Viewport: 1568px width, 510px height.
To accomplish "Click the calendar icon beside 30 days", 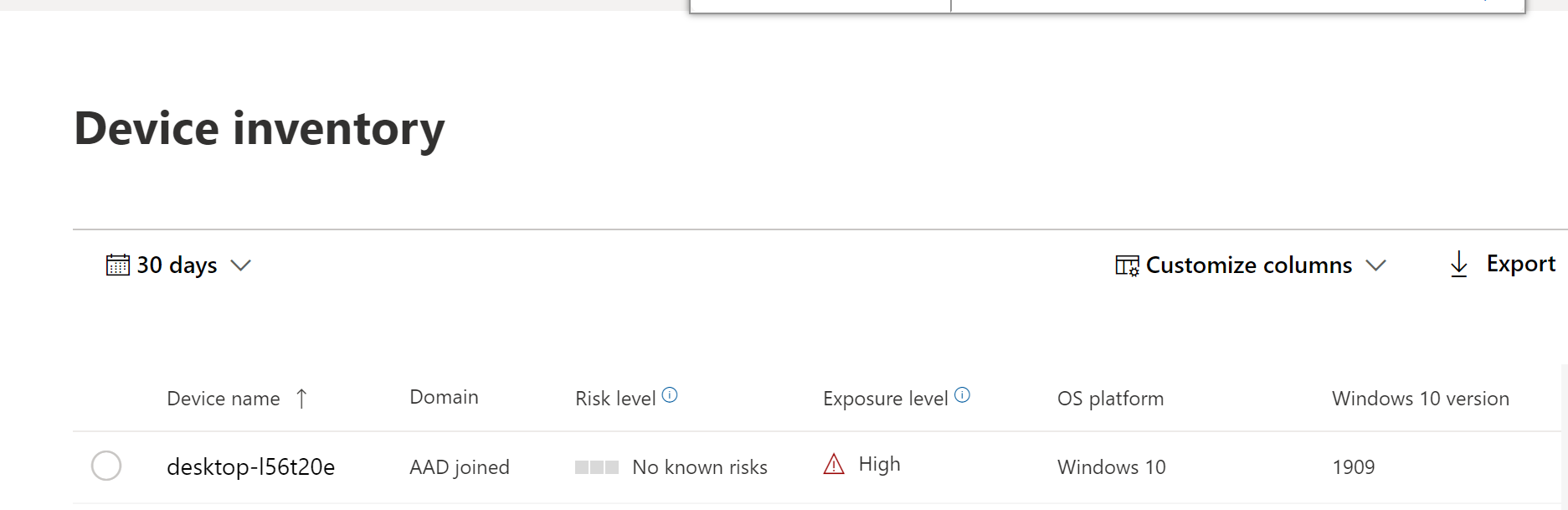I will coord(117,265).
